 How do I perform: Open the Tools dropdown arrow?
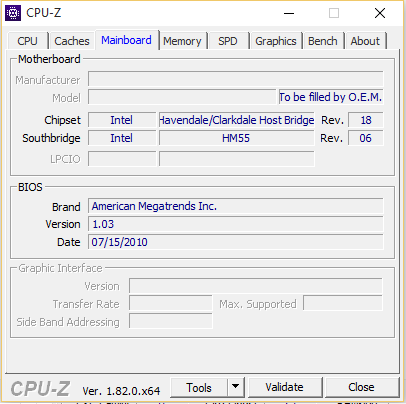click(x=236, y=387)
